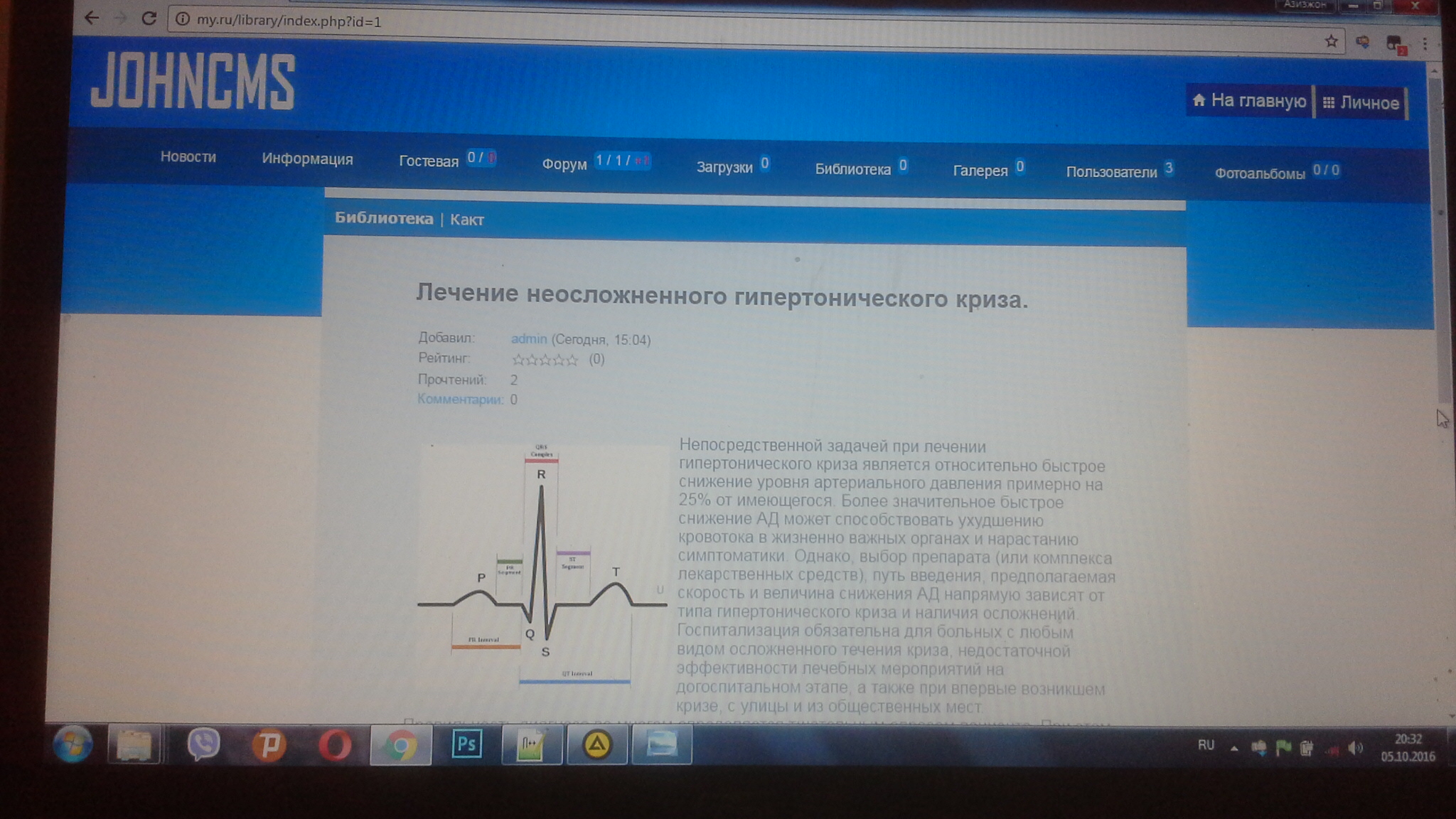Viewport: 1456px width, 819px height.
Task: Open Chrome three-dot menu
Action: tap(1425, 44)
